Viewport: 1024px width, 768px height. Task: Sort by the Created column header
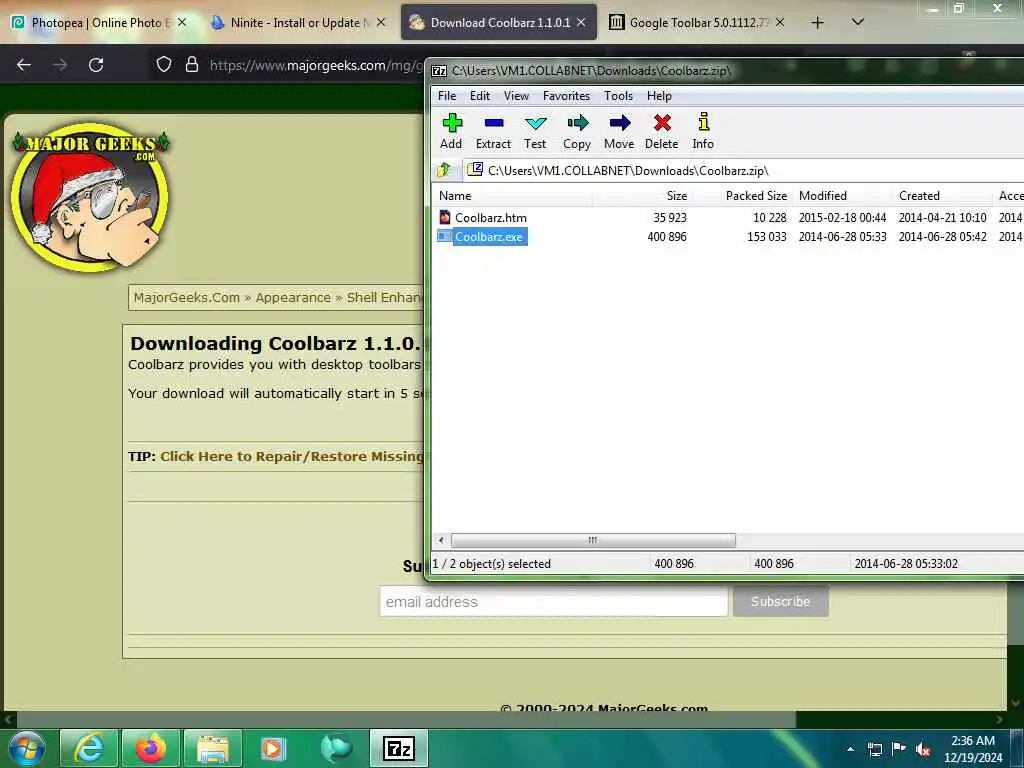pos(941,196)
